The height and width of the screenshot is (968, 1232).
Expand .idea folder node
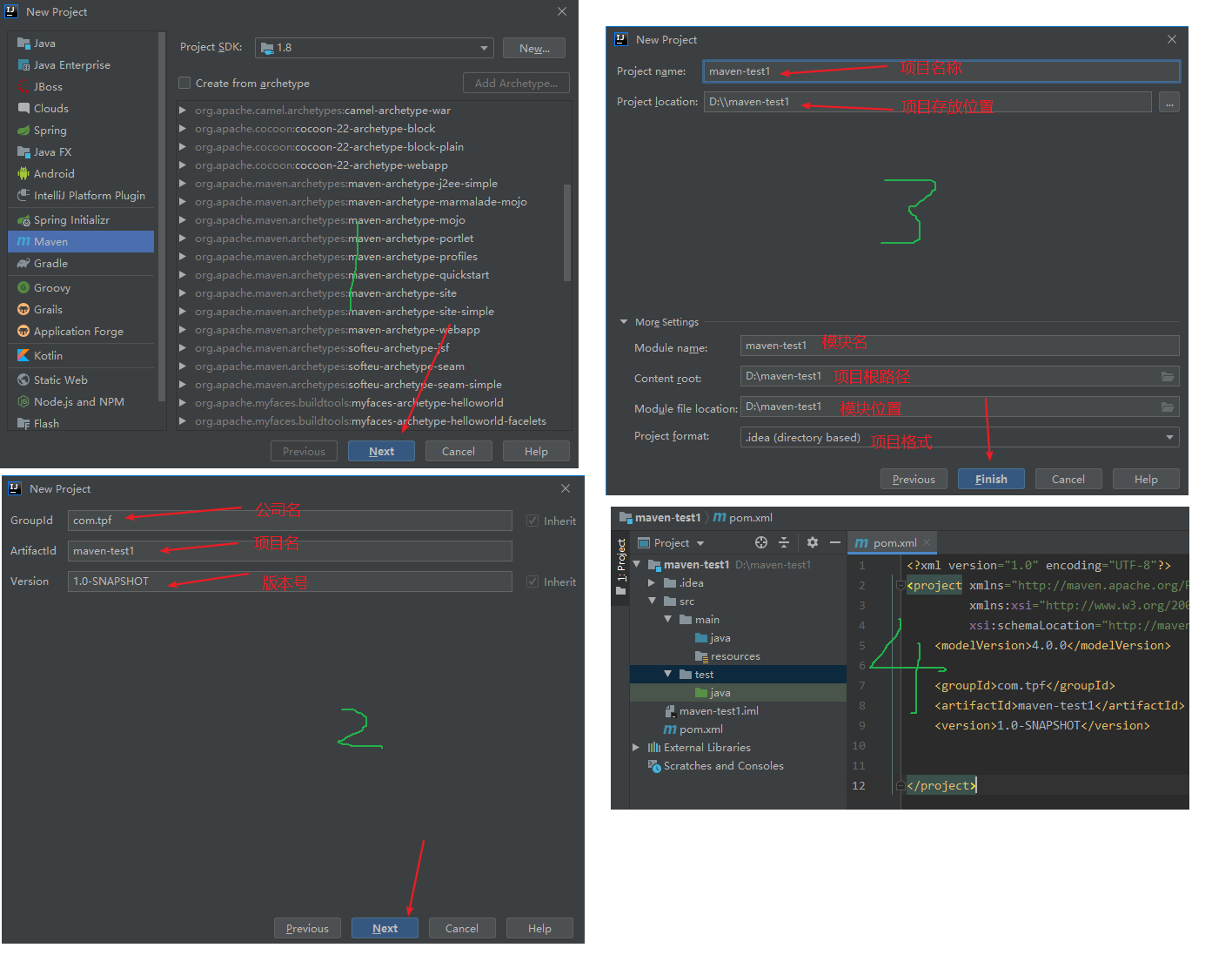tap(653, 582)
